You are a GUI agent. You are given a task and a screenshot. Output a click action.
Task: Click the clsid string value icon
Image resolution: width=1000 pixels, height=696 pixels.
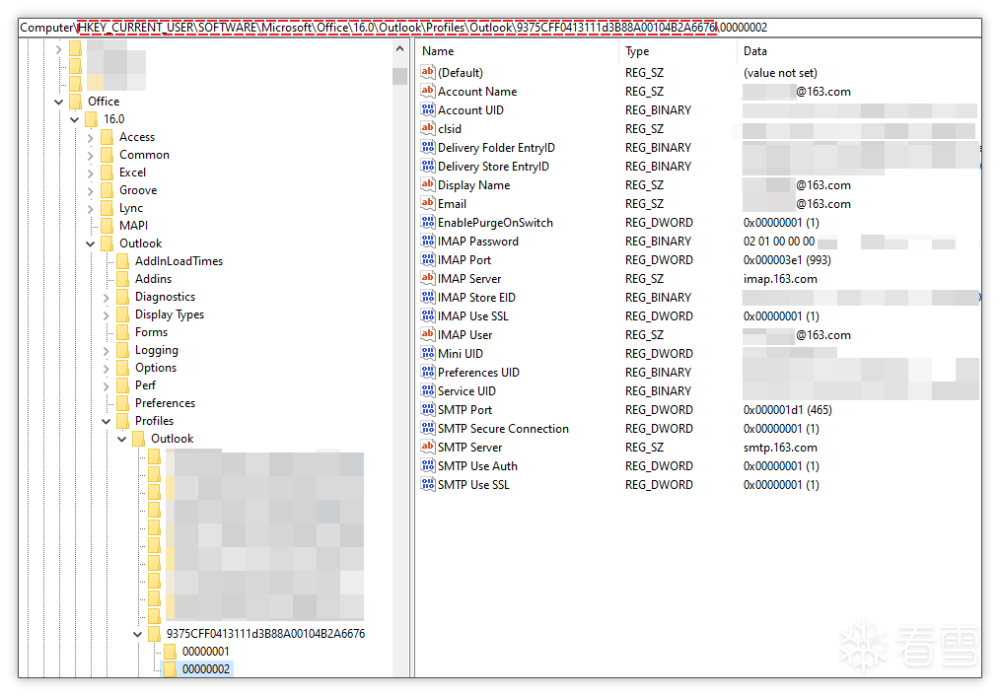[427, 128]
